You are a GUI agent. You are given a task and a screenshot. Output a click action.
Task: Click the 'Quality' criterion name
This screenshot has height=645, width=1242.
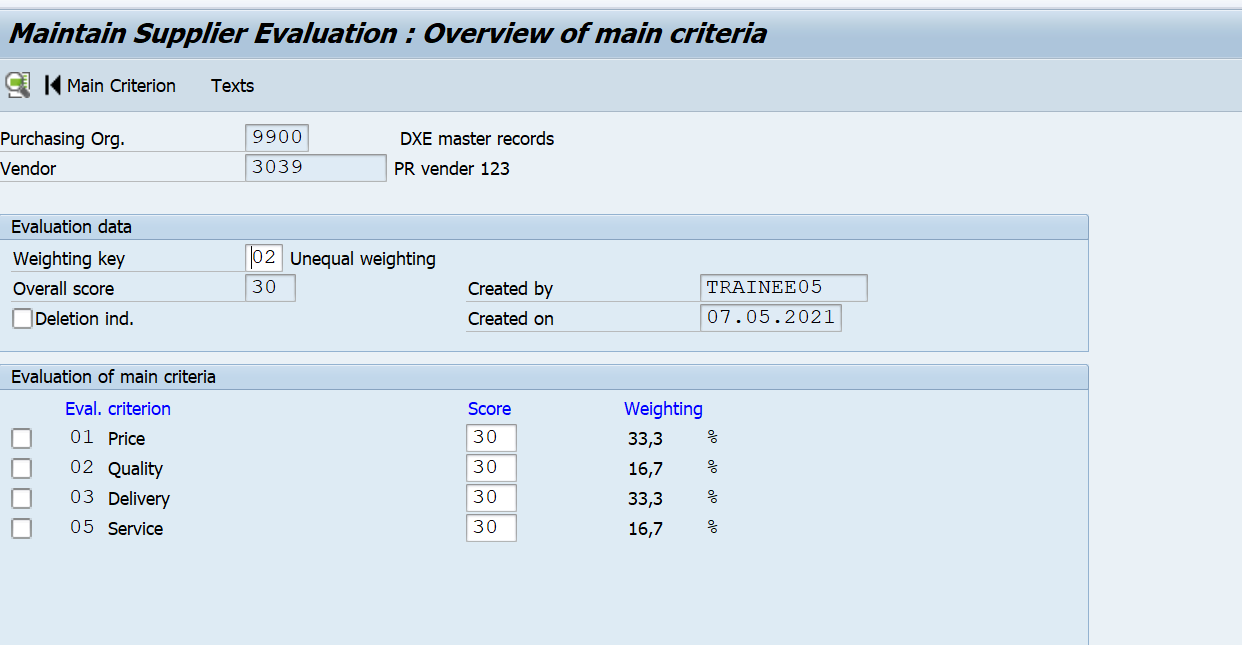pyautogui.click(x=135, y=469)
